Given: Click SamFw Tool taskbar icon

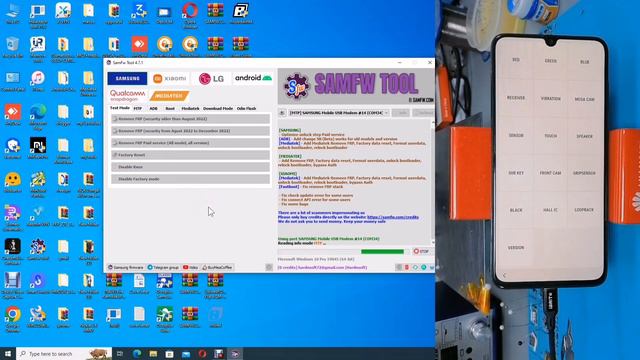Looking at the screenshot, I should (236, 353).
